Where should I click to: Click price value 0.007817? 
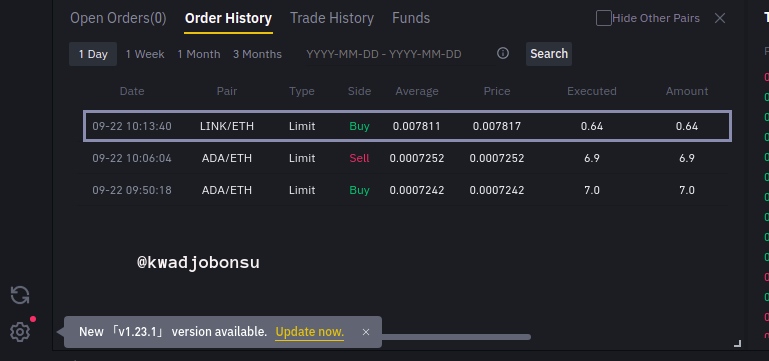click(x=497, y=126)
